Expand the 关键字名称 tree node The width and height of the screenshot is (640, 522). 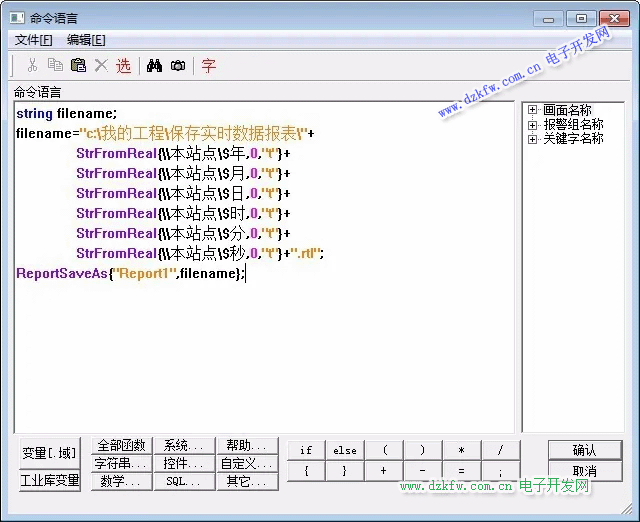tap(533, 139)
